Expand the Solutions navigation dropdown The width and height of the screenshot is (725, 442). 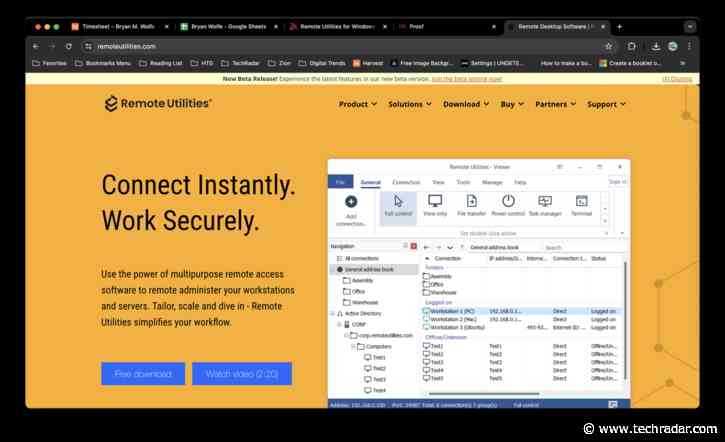coord(410,104)
